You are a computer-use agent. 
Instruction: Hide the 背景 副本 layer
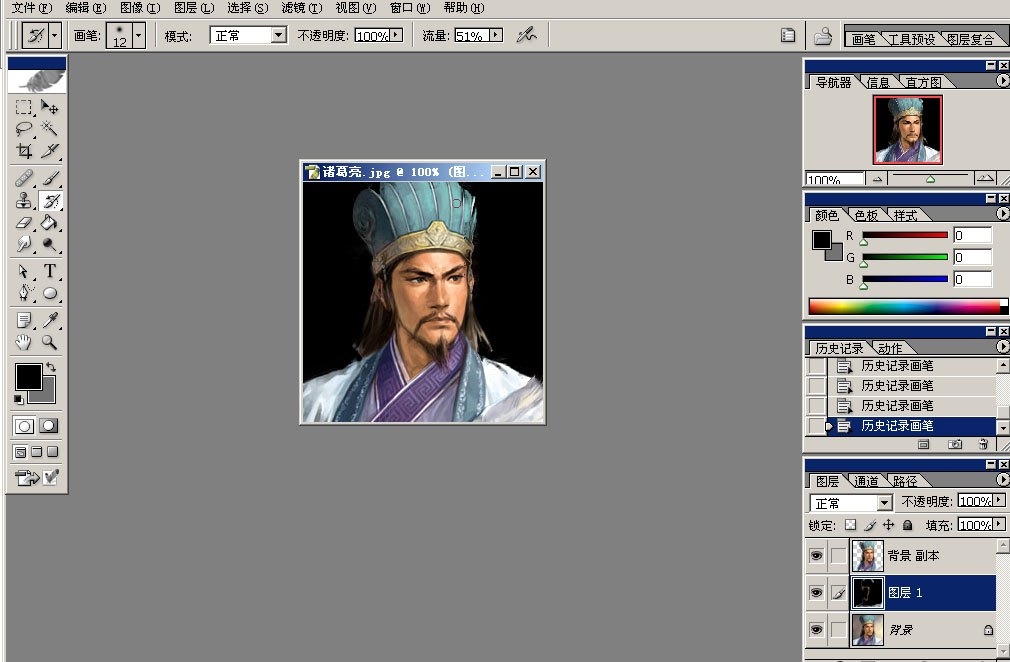click(x=816, y=555)
